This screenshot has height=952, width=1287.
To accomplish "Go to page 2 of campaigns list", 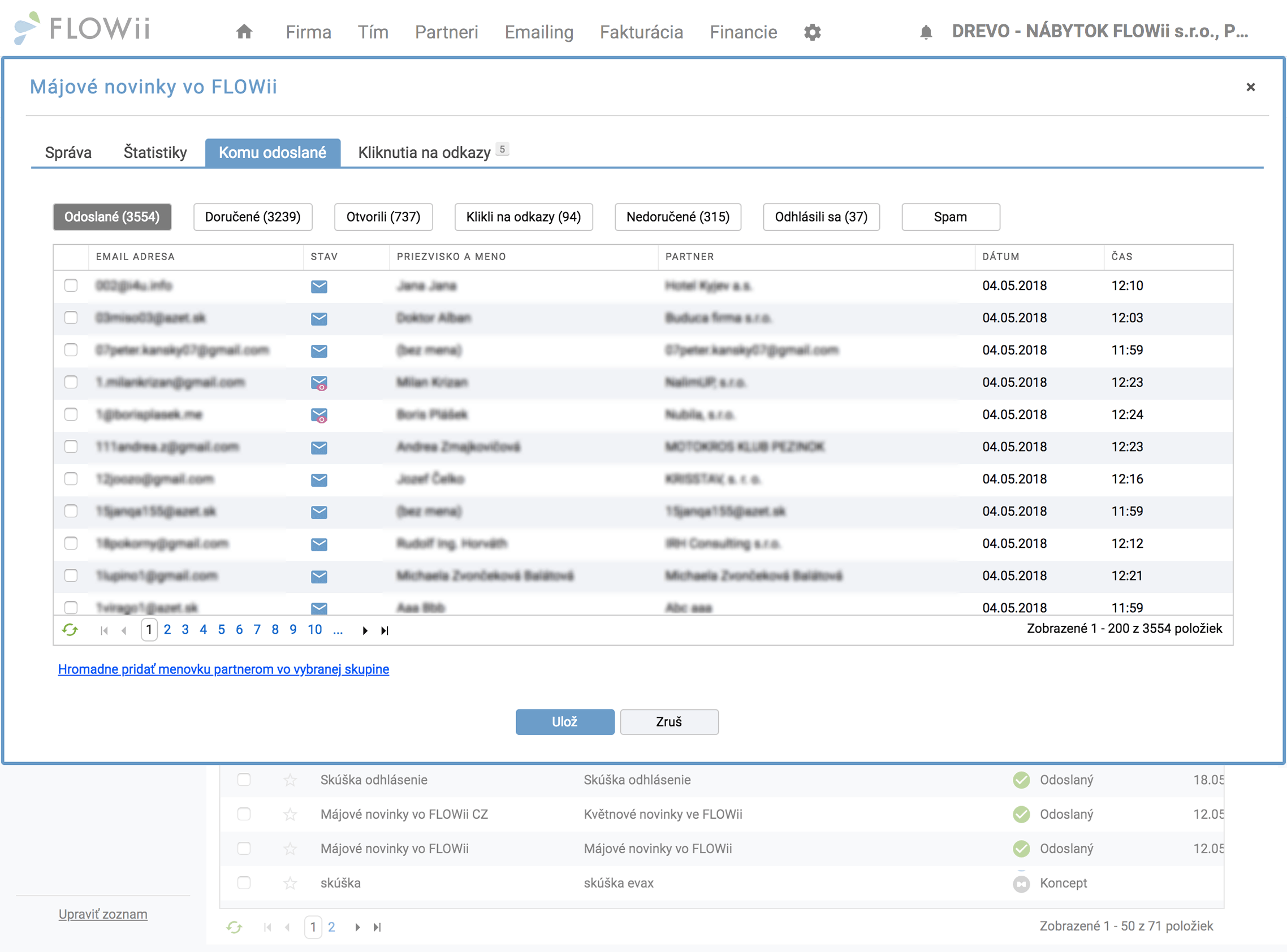I will [x=331, y=927].
